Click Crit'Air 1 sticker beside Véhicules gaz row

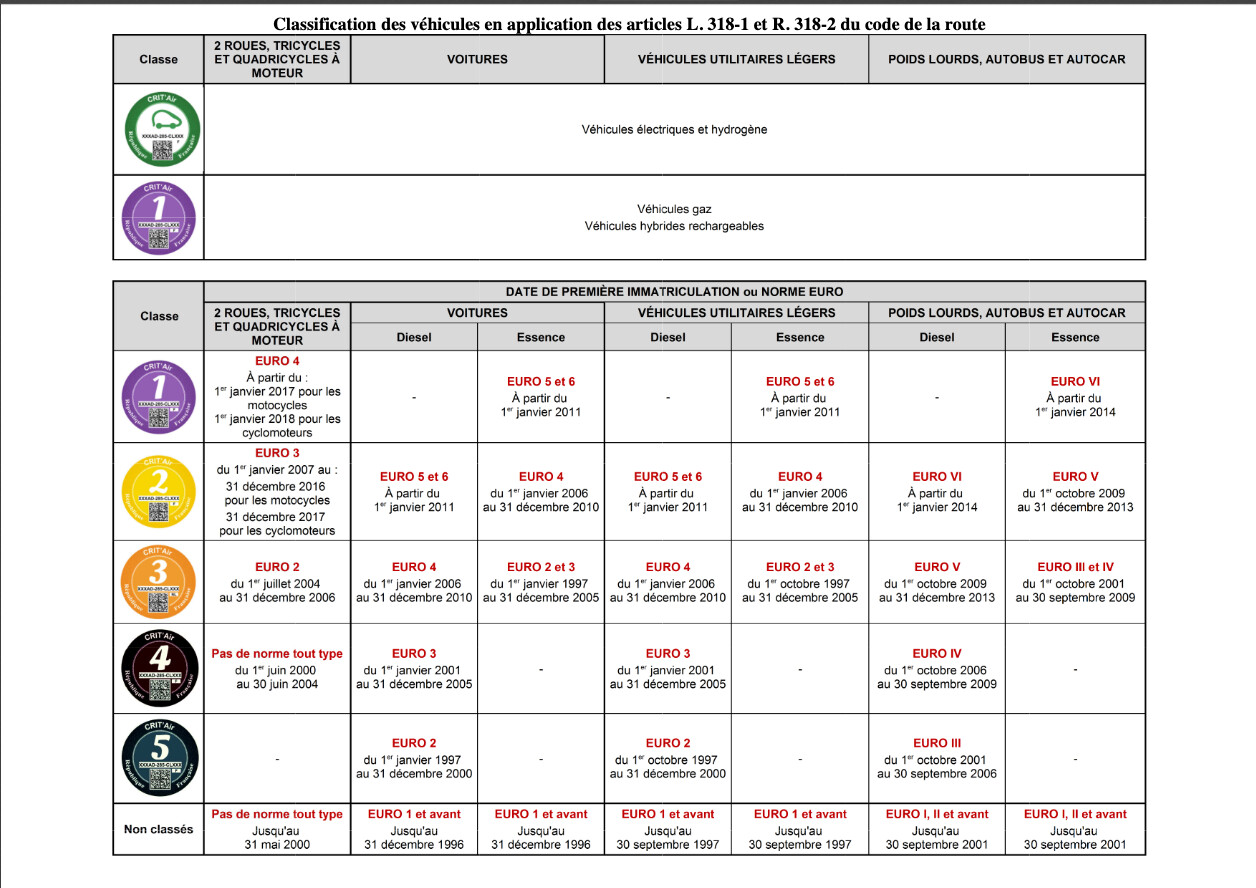tap(161, 217)
